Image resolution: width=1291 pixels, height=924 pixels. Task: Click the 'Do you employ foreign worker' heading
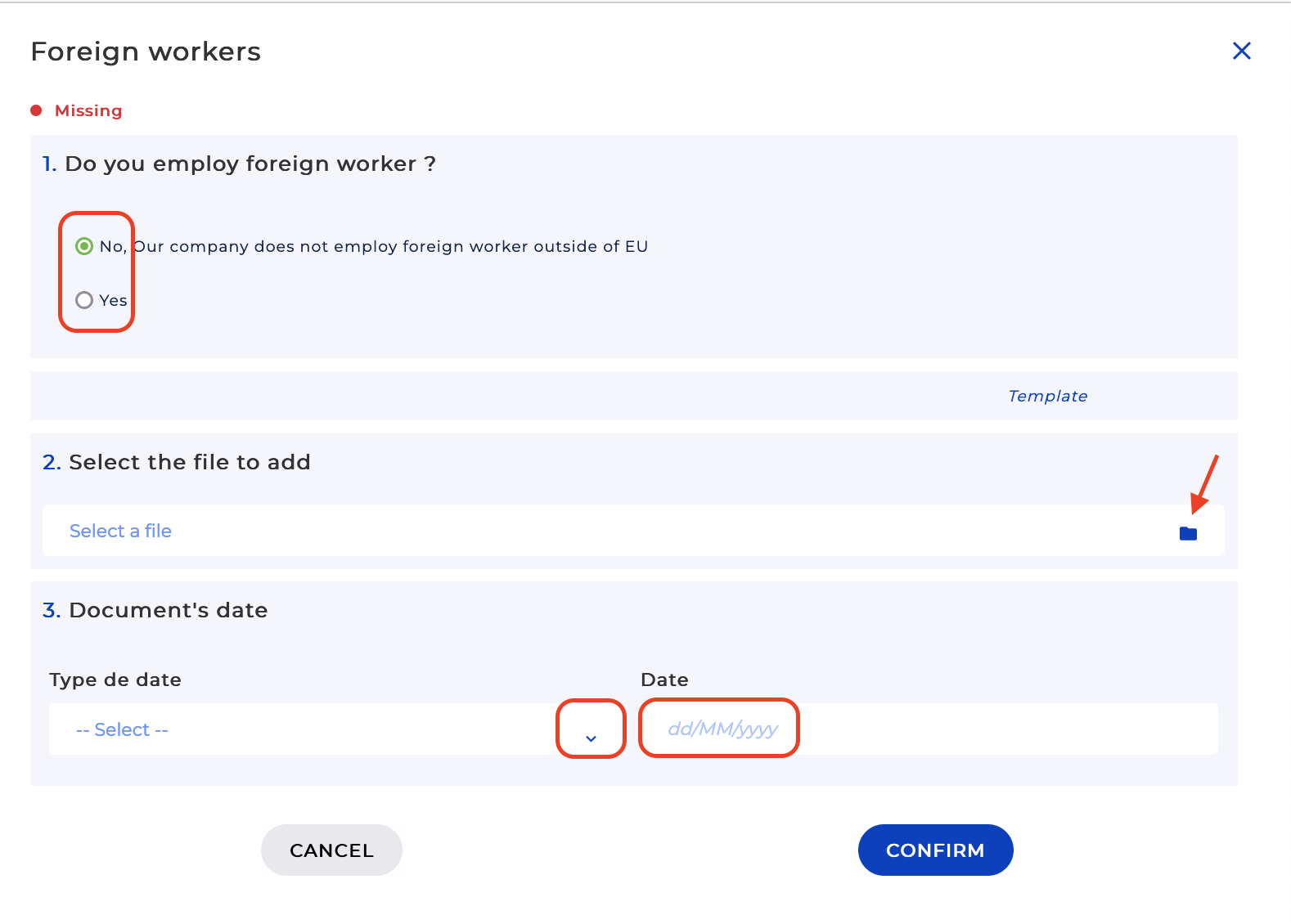250,164
